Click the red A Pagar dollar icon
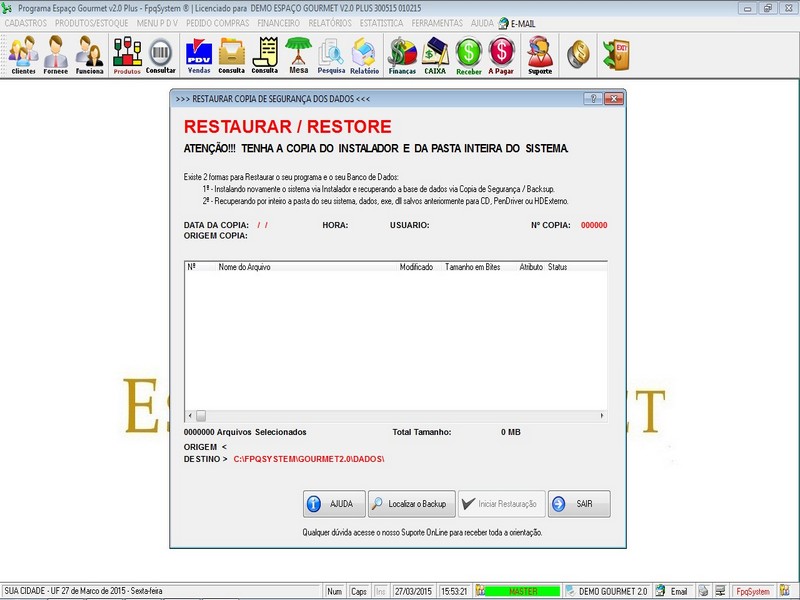 [501, 55]
